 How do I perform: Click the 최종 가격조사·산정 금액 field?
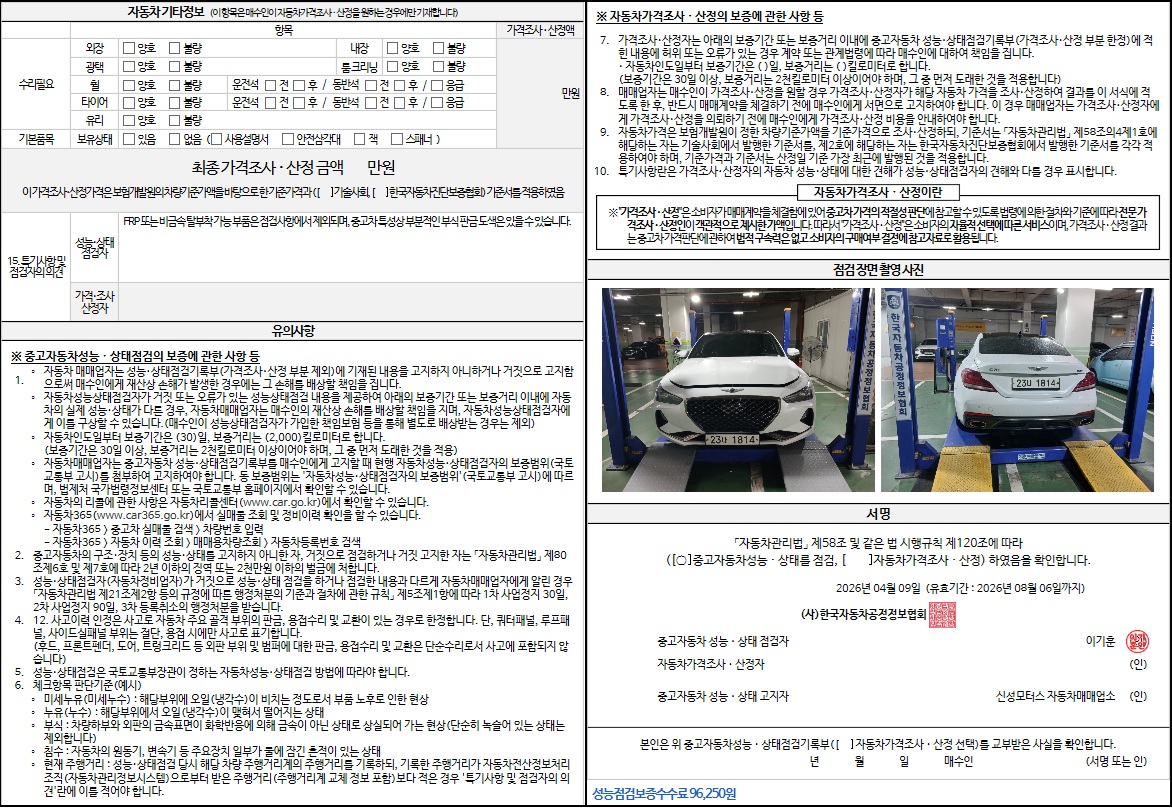[292, 167]
